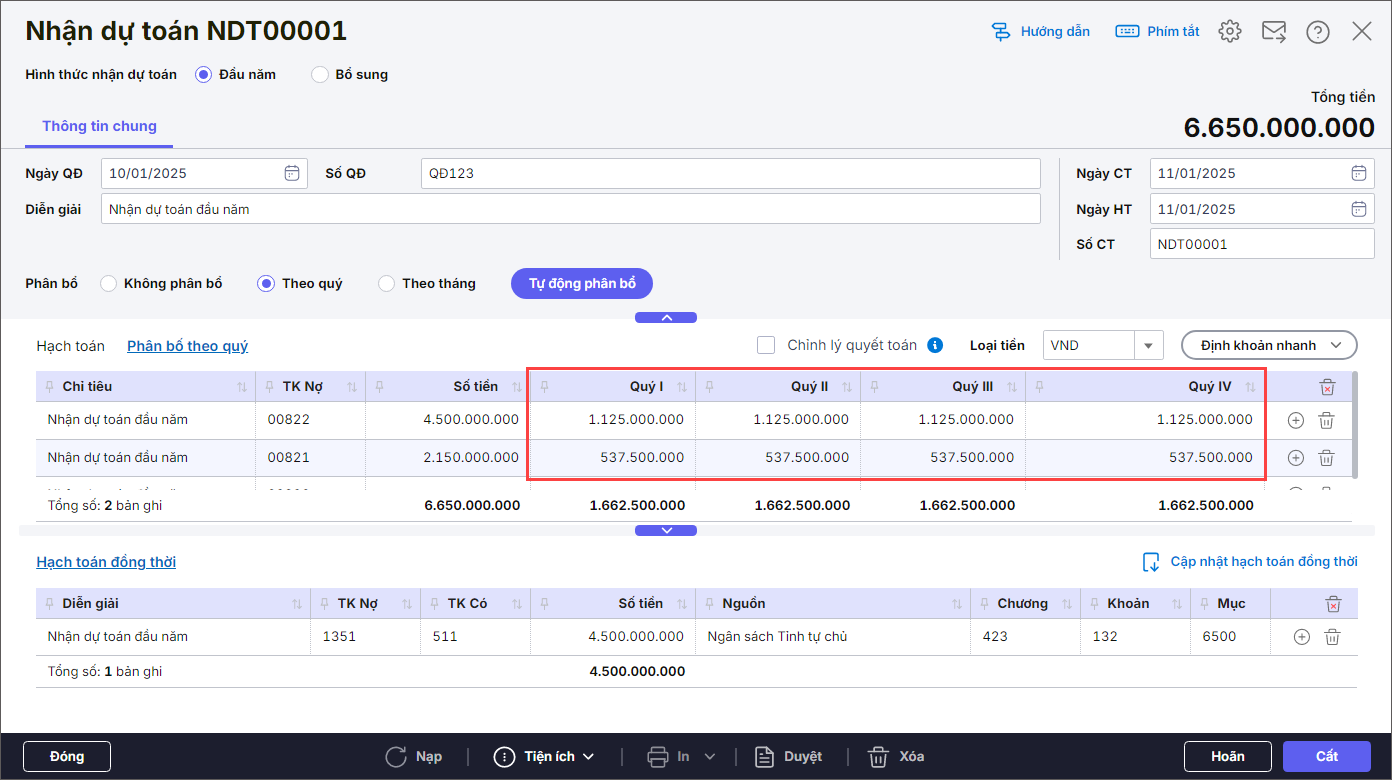Open the Loại tiền VND dropdown
Screen dimensions: 1392x780
pos(1148,345)
